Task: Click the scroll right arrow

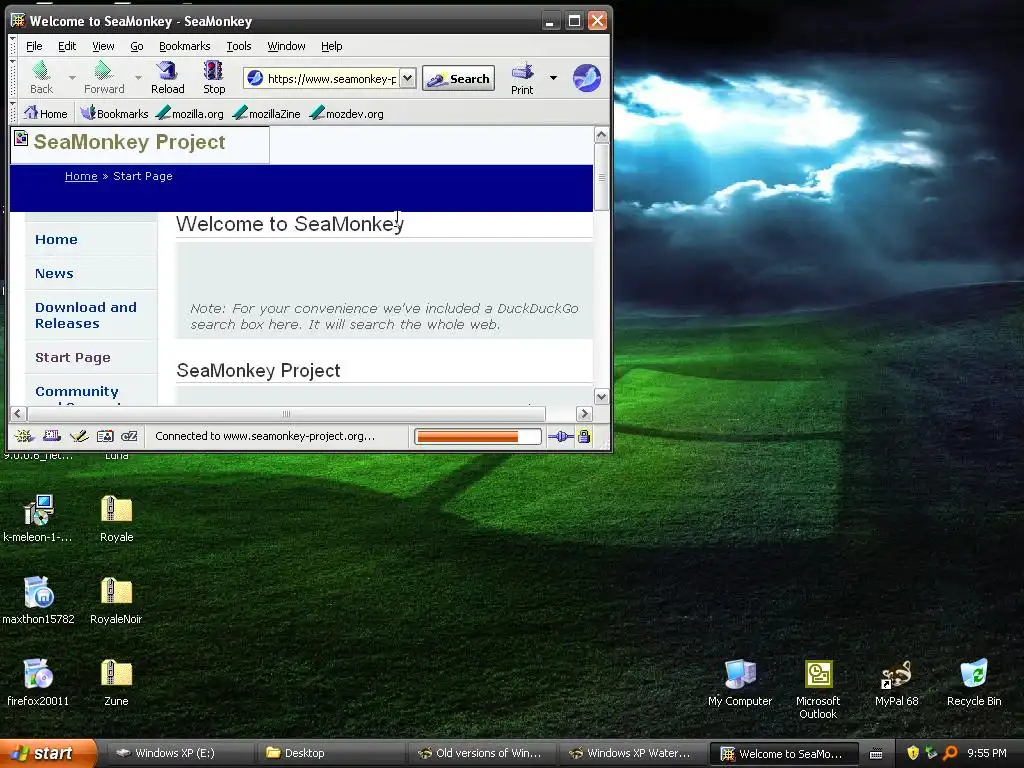Action: (584, 414)
